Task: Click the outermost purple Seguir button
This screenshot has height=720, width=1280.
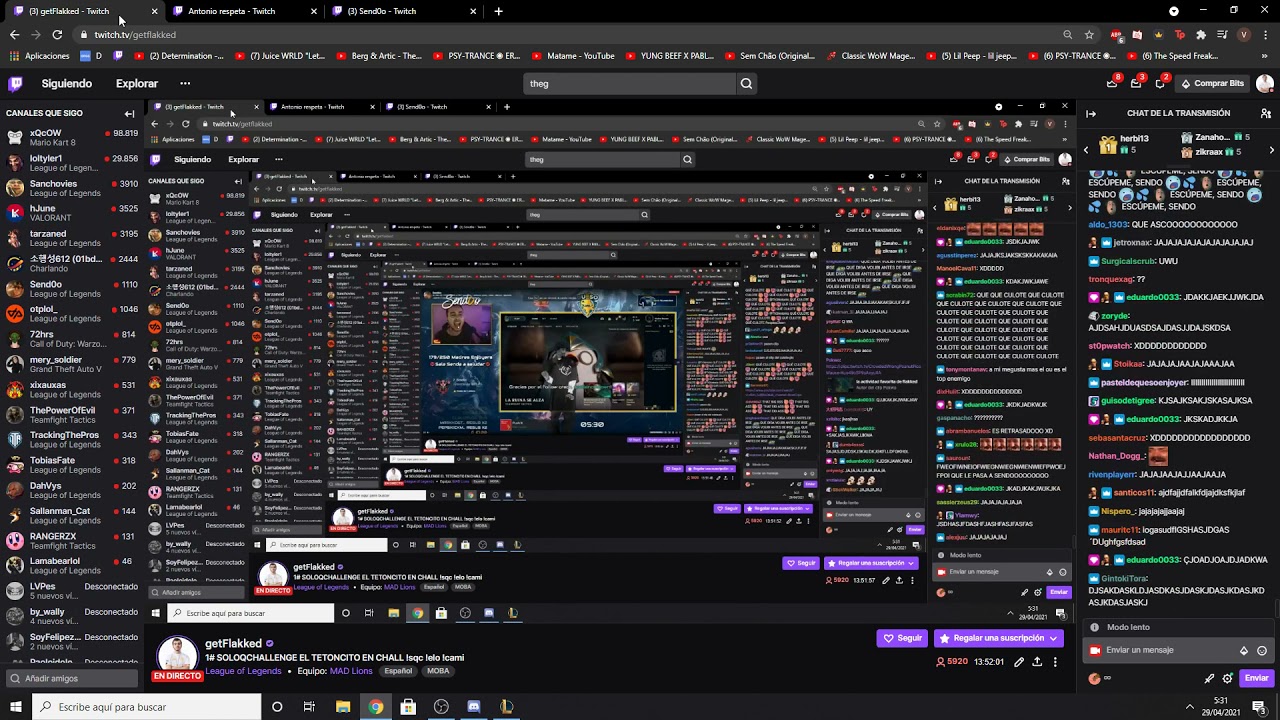Action: point(902,638)
